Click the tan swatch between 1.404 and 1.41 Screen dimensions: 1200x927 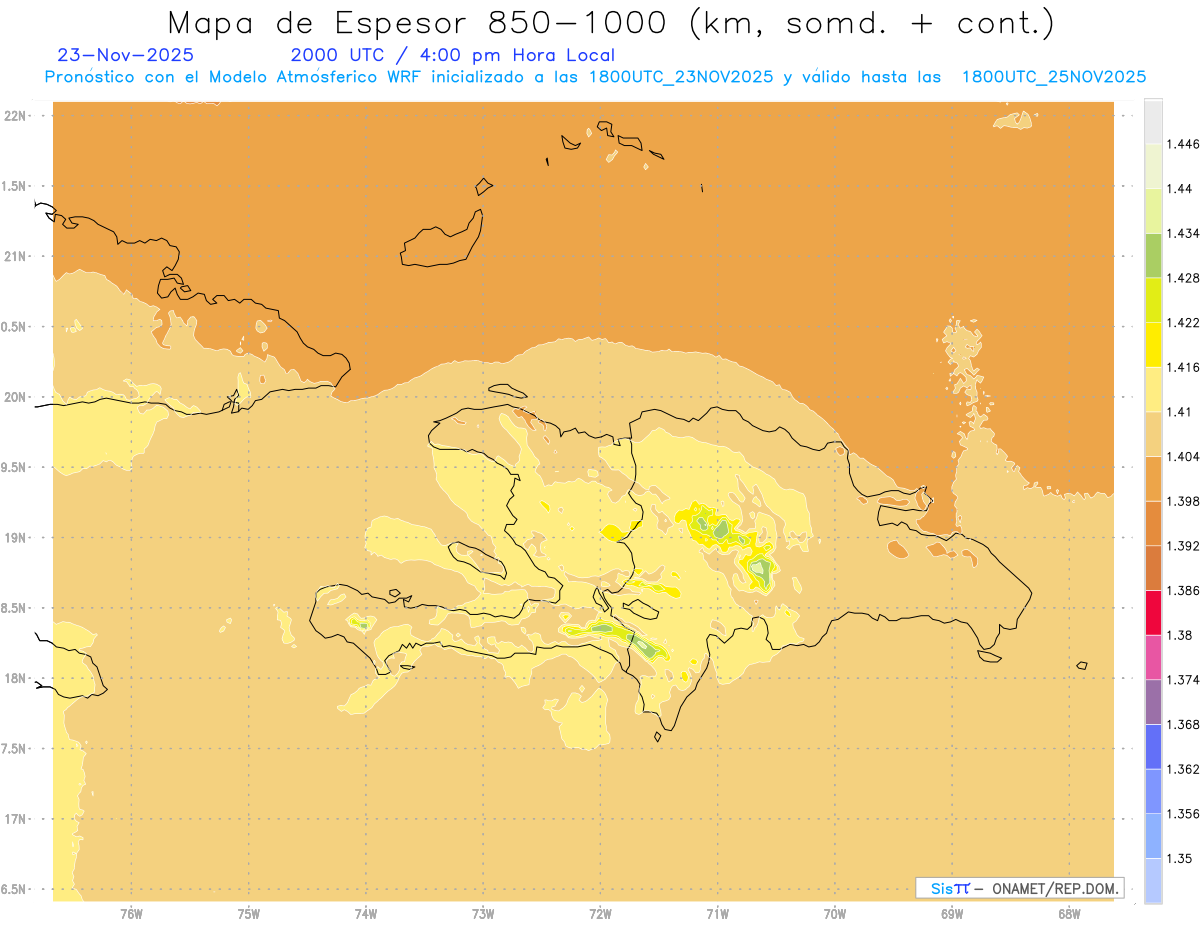click(1153, 434)
